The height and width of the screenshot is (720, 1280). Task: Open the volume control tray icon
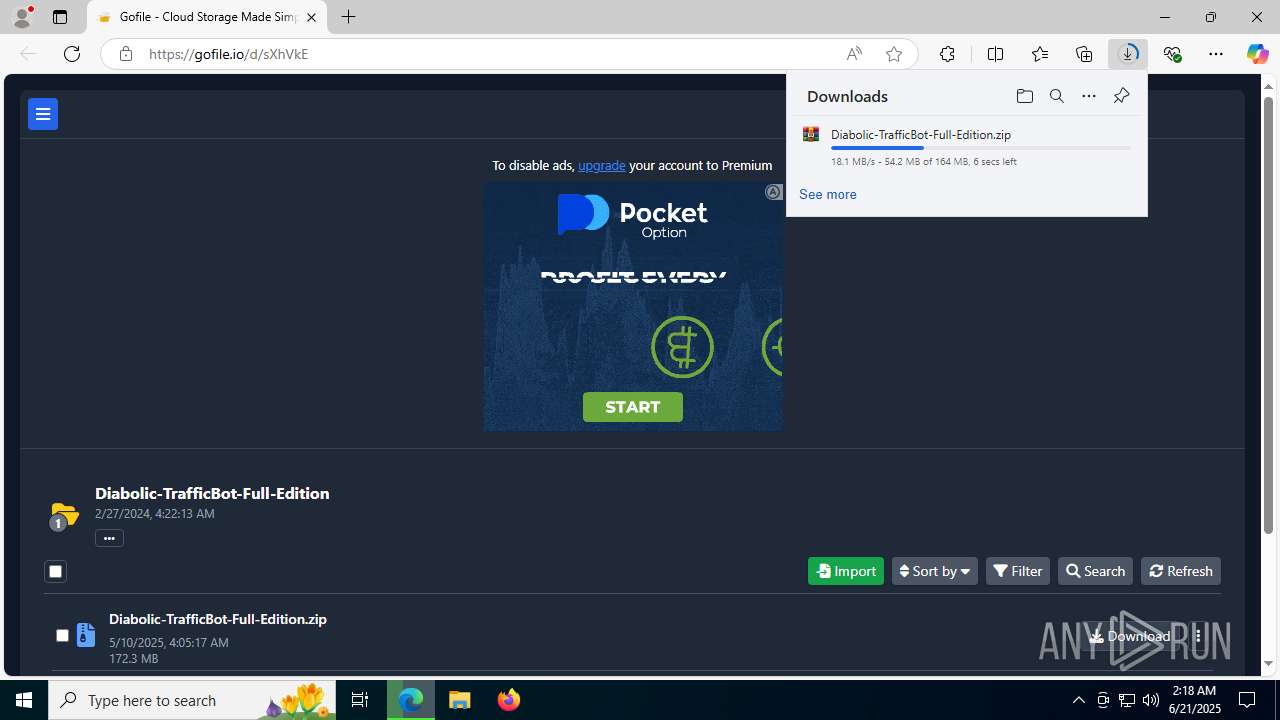[1151, 700]
